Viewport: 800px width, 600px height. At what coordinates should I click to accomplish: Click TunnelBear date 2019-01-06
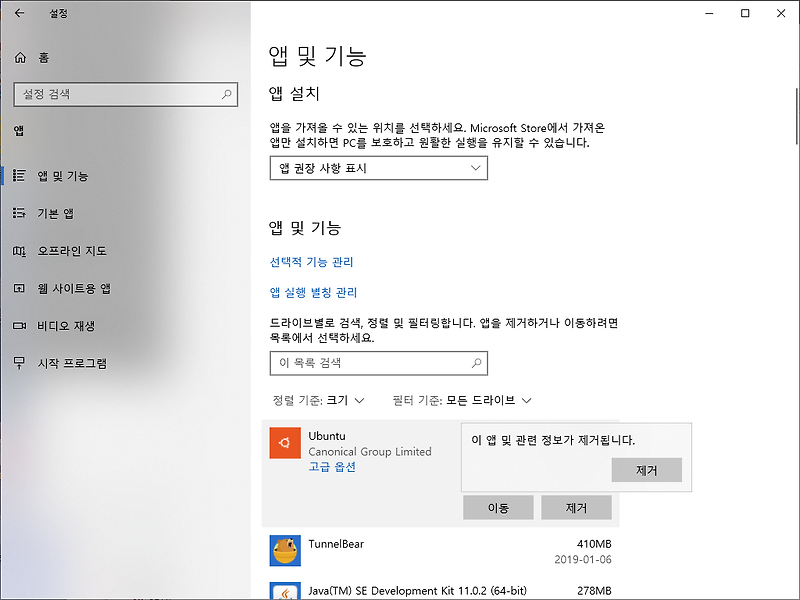[x=583, y=559]
